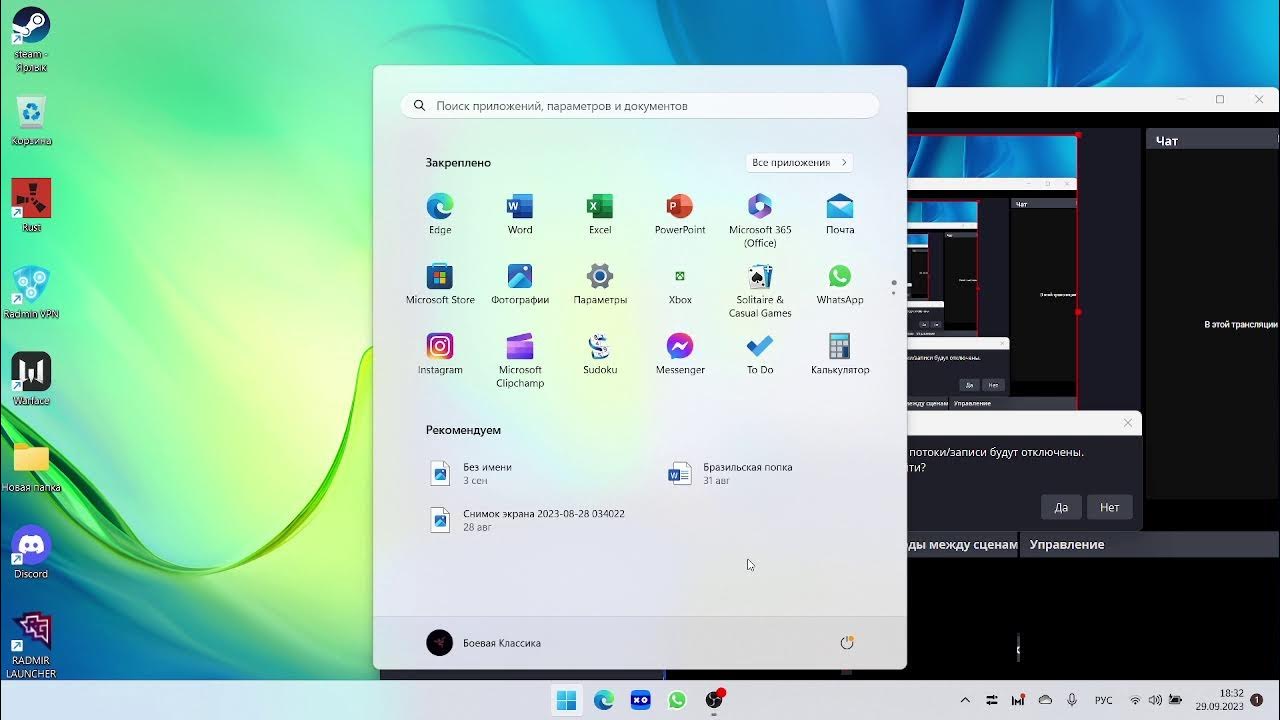
Task: Click the Windows Start button on taskbar
Action: point(566,700)
